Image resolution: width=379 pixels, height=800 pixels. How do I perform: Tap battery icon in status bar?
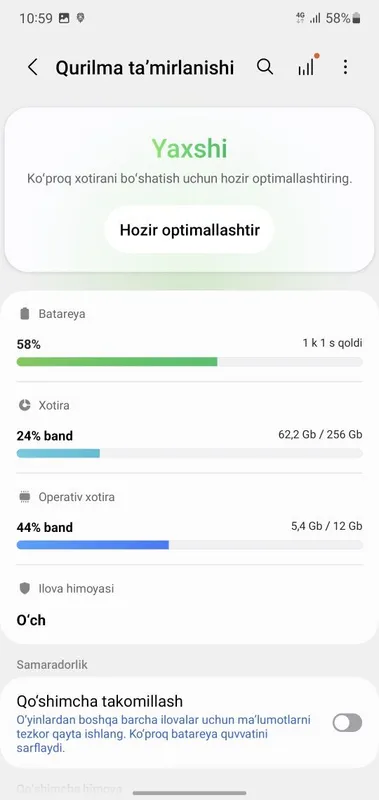tap(356, 18)
